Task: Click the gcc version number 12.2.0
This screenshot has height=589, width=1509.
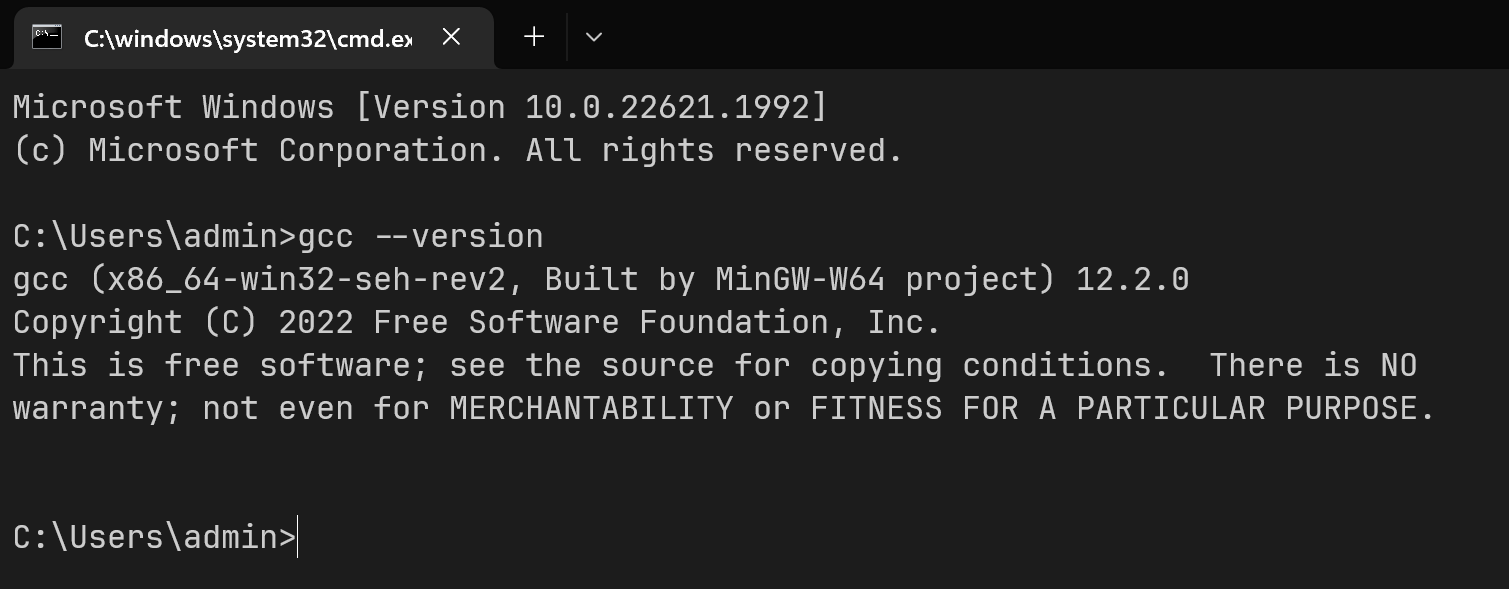Action: pos(1133,279)
